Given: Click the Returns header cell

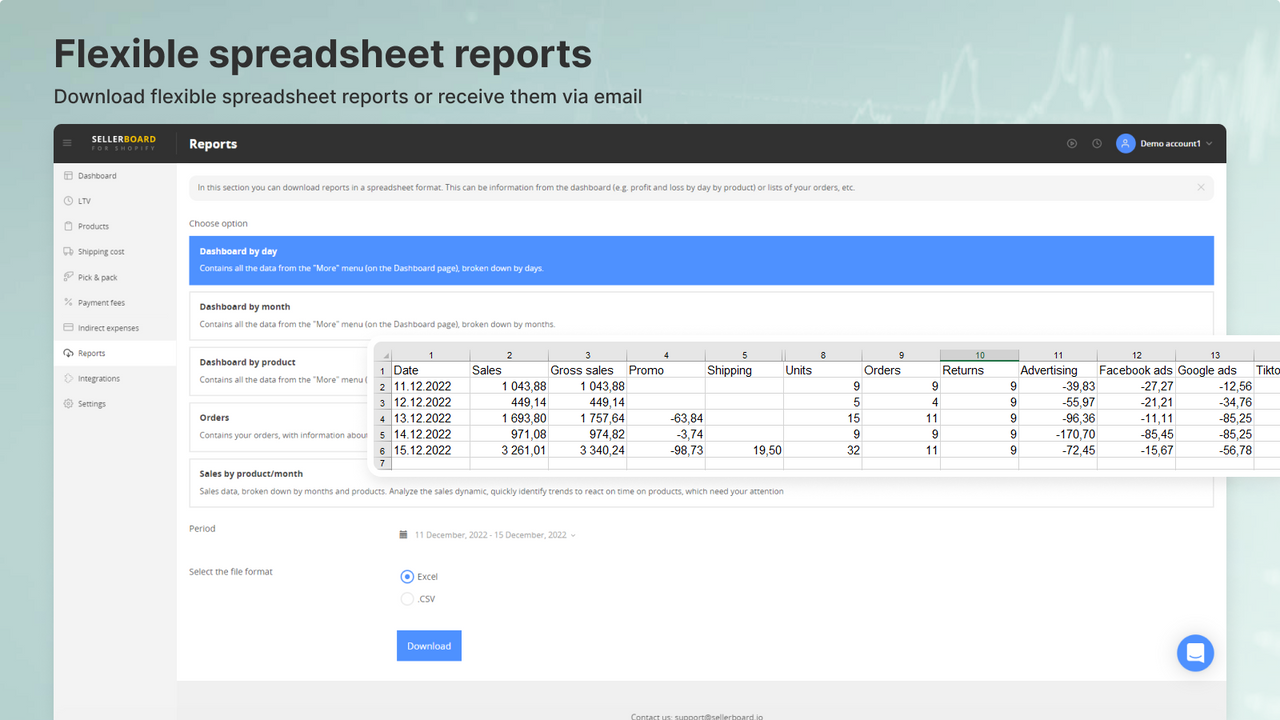Looking at the screenshot, I should [x=979, y=370].
